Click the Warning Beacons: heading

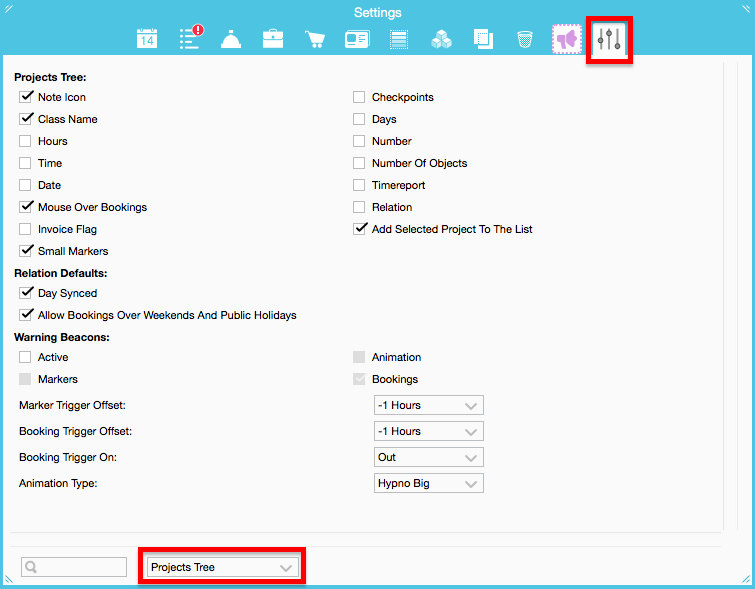(x=62, y=337)
